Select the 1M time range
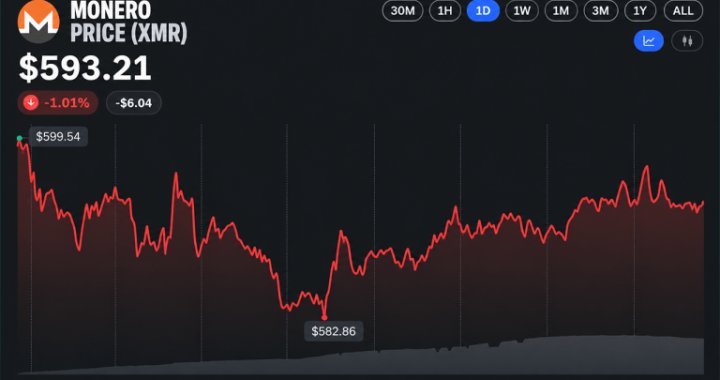Image resolution: width=720 pixels, height=380 pixels. (561, 11)
